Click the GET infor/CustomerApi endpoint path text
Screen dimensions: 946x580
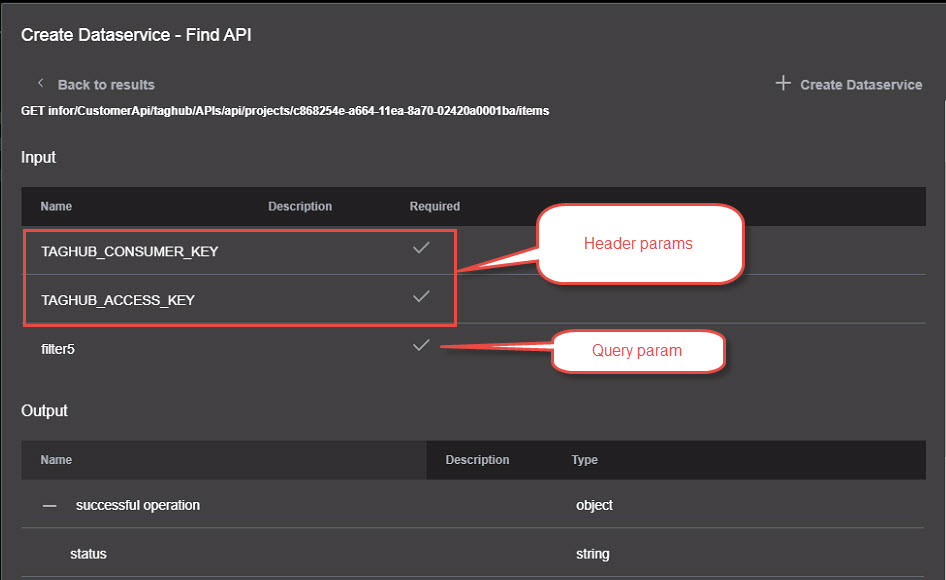(285, 111)
